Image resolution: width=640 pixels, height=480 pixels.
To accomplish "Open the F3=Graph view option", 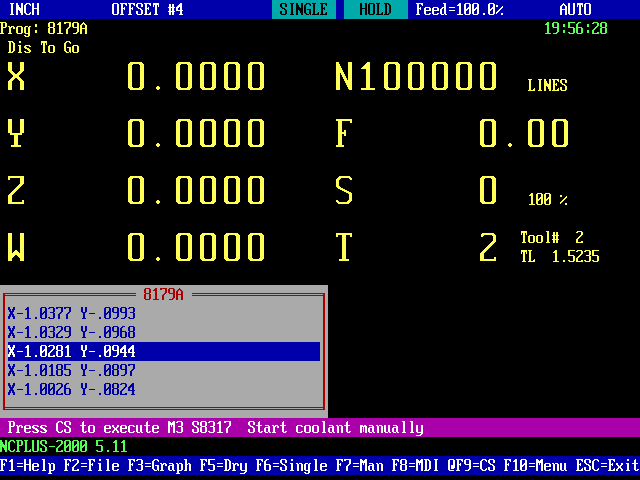I will (160, 466).
